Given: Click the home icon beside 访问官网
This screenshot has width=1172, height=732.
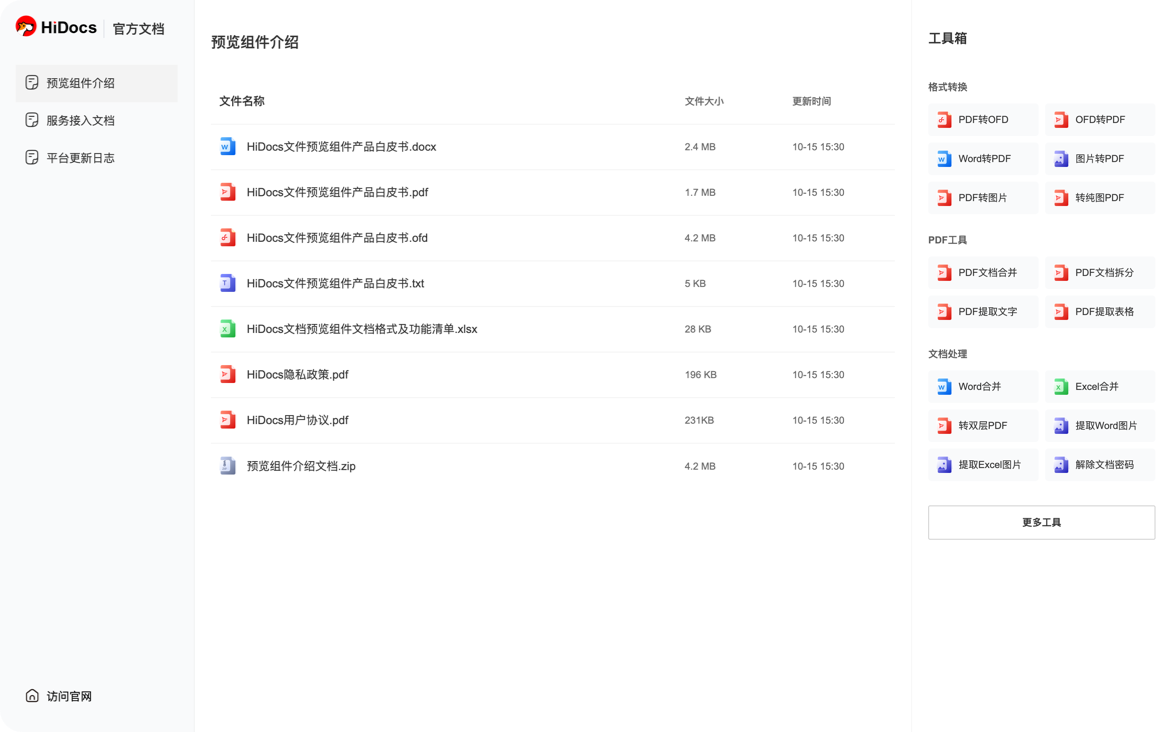Looking at the screenshot, I should coord(32,695).
